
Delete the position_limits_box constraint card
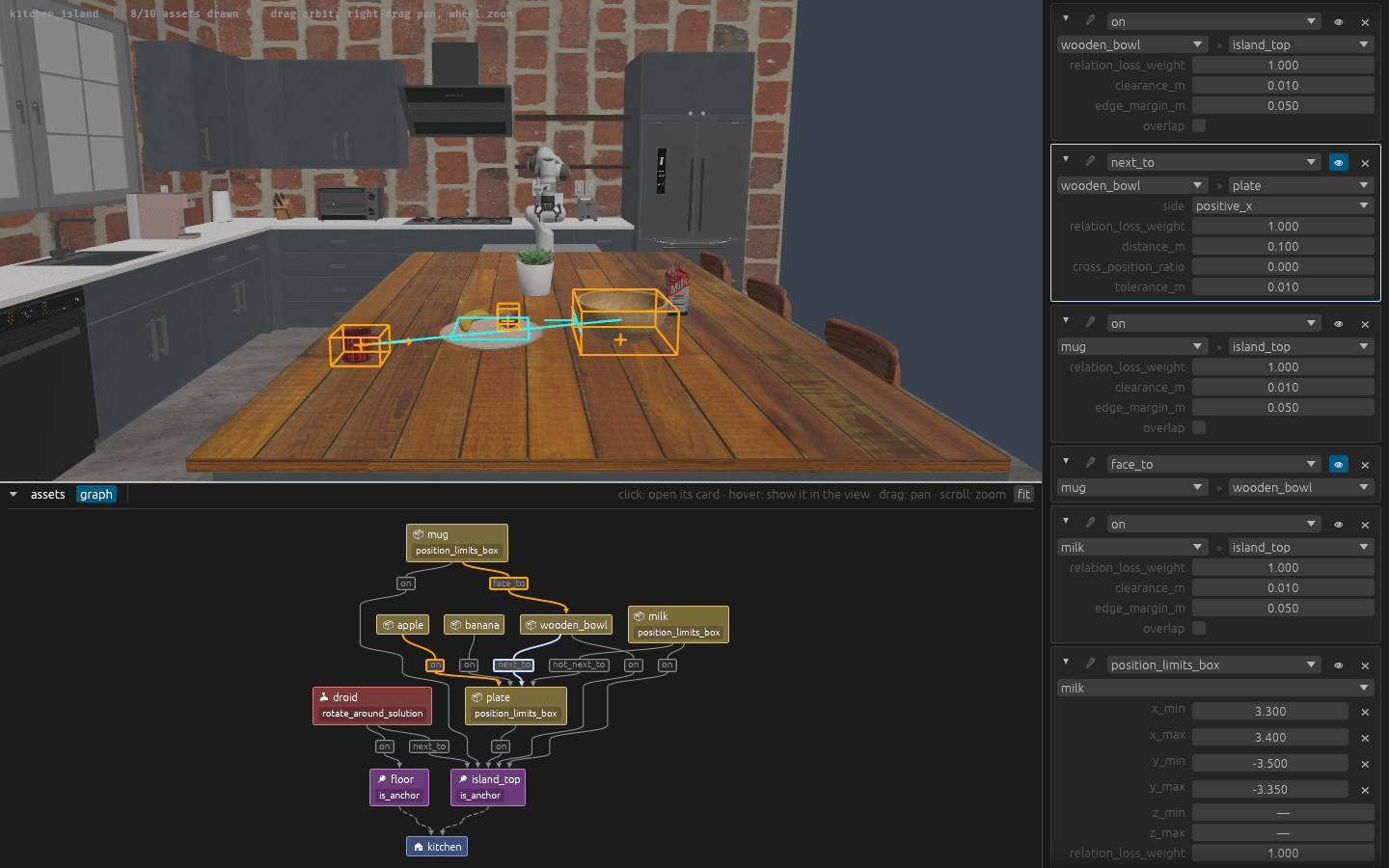click(x=1365, y=665)
